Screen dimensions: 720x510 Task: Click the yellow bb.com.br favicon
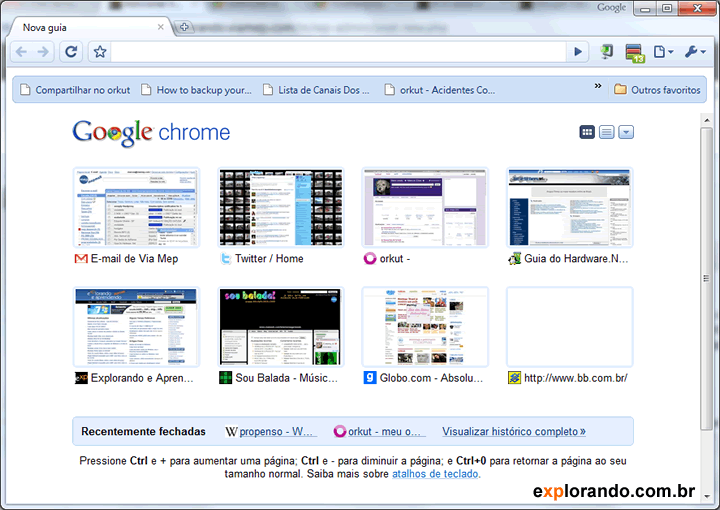(x=514, y=378)
